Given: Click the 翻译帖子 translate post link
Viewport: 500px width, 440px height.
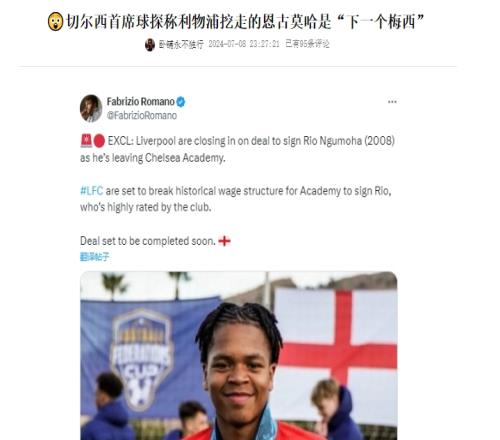Looking at the screenshot, I should pyautogui.click(x=94, y=257).
